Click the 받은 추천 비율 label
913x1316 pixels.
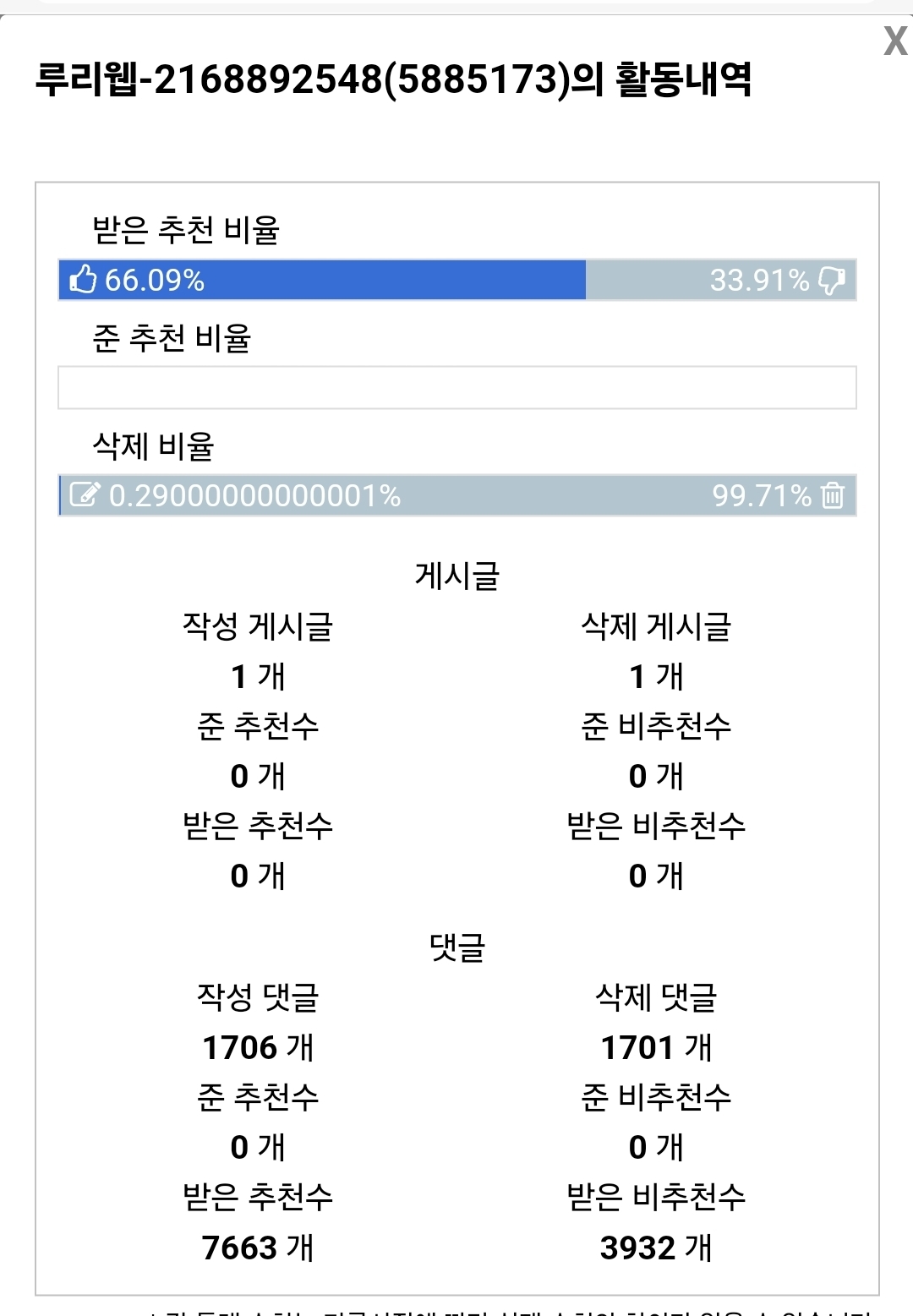186,230
